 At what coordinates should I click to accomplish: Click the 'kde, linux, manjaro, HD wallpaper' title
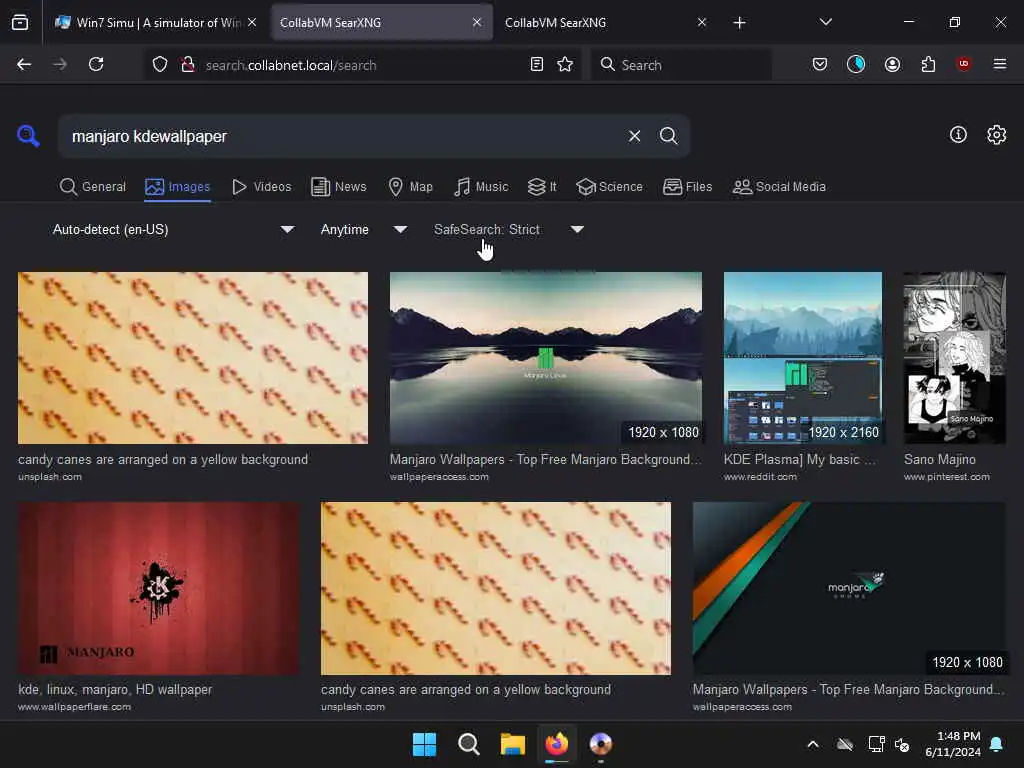(x=115, y=690)
